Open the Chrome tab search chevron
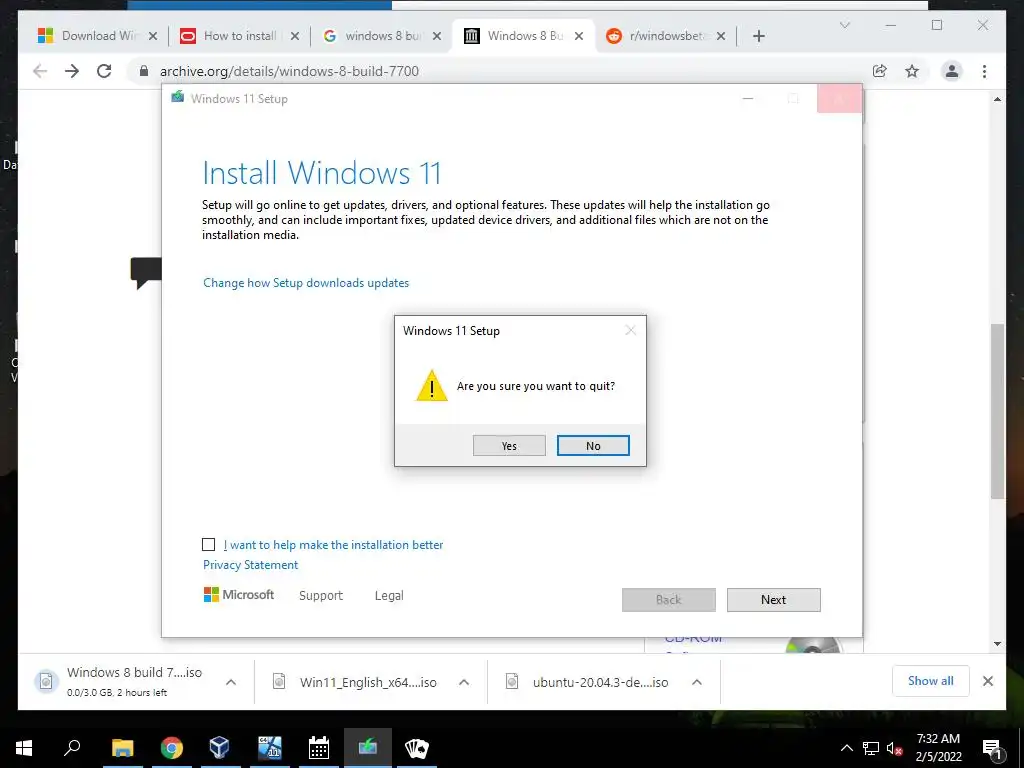 tap(844, 25)
